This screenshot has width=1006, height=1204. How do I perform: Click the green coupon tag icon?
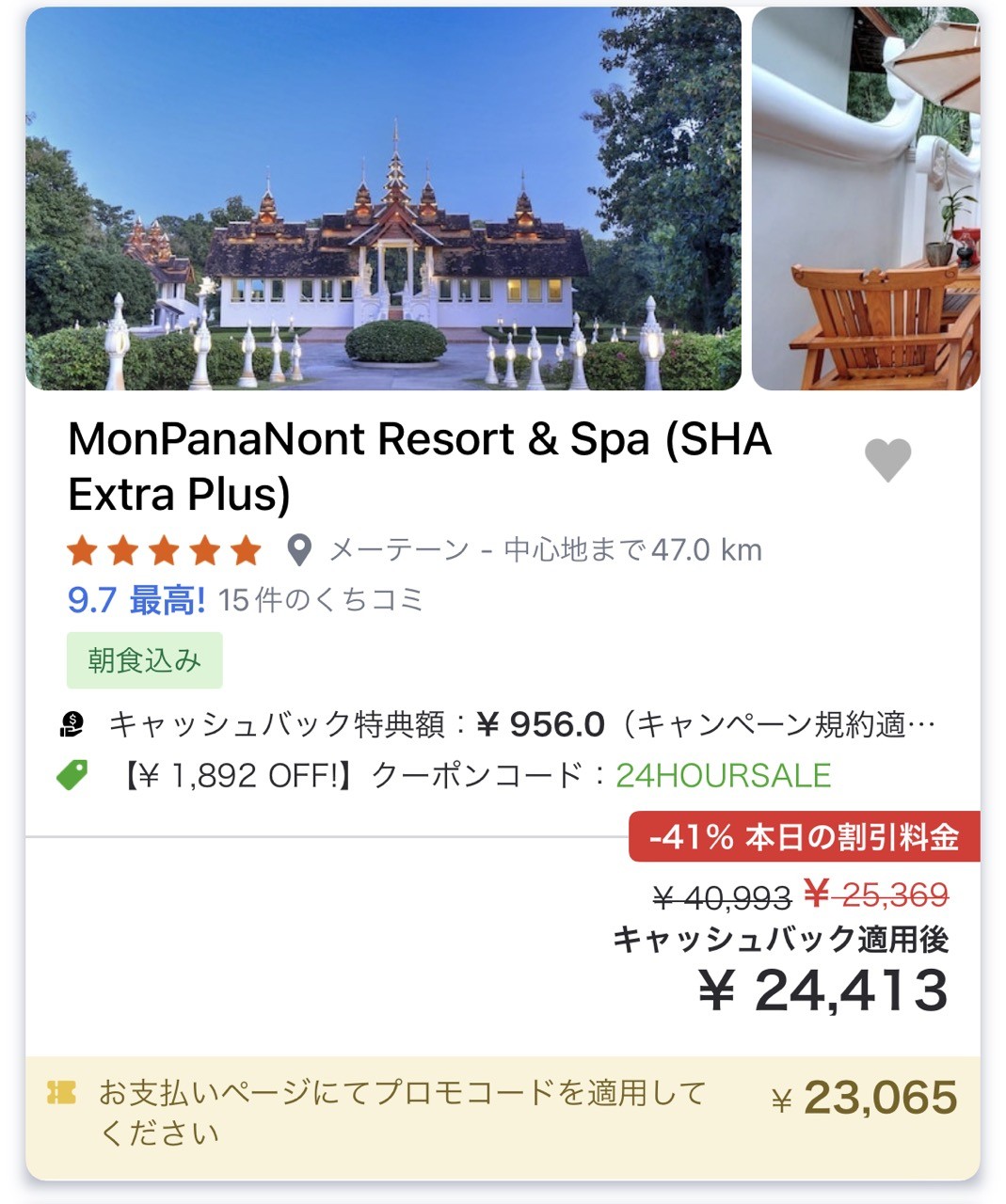click(72, 775)
